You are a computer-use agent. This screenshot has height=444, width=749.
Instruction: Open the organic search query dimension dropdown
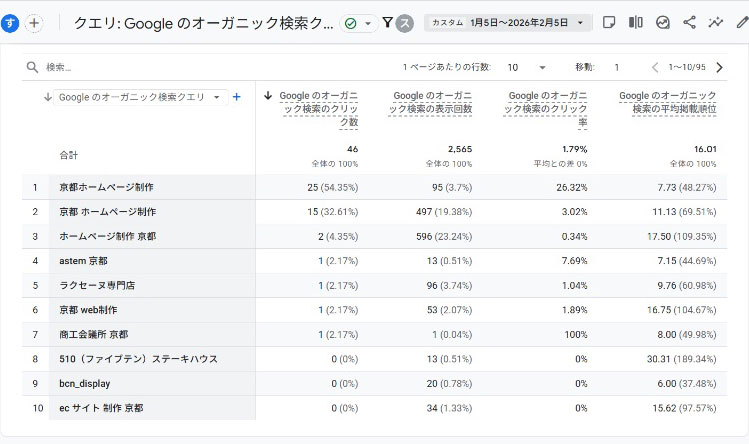point(140,97)
